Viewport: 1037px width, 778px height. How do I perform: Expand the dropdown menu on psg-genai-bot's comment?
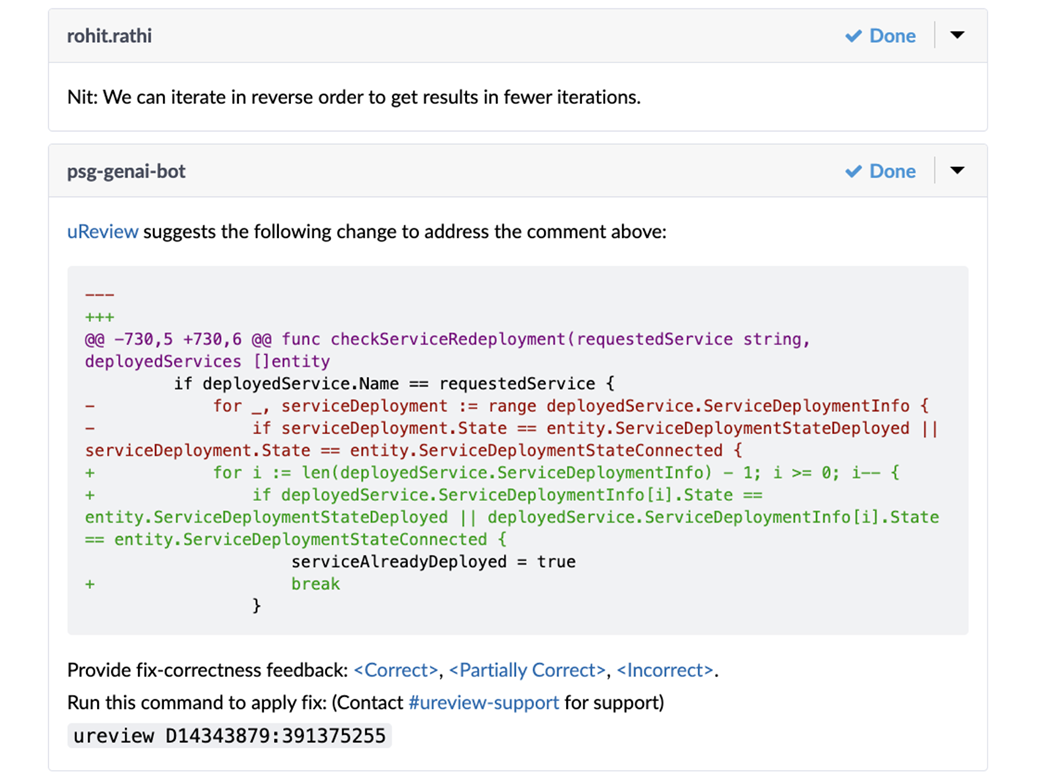[x=957, y=170]
